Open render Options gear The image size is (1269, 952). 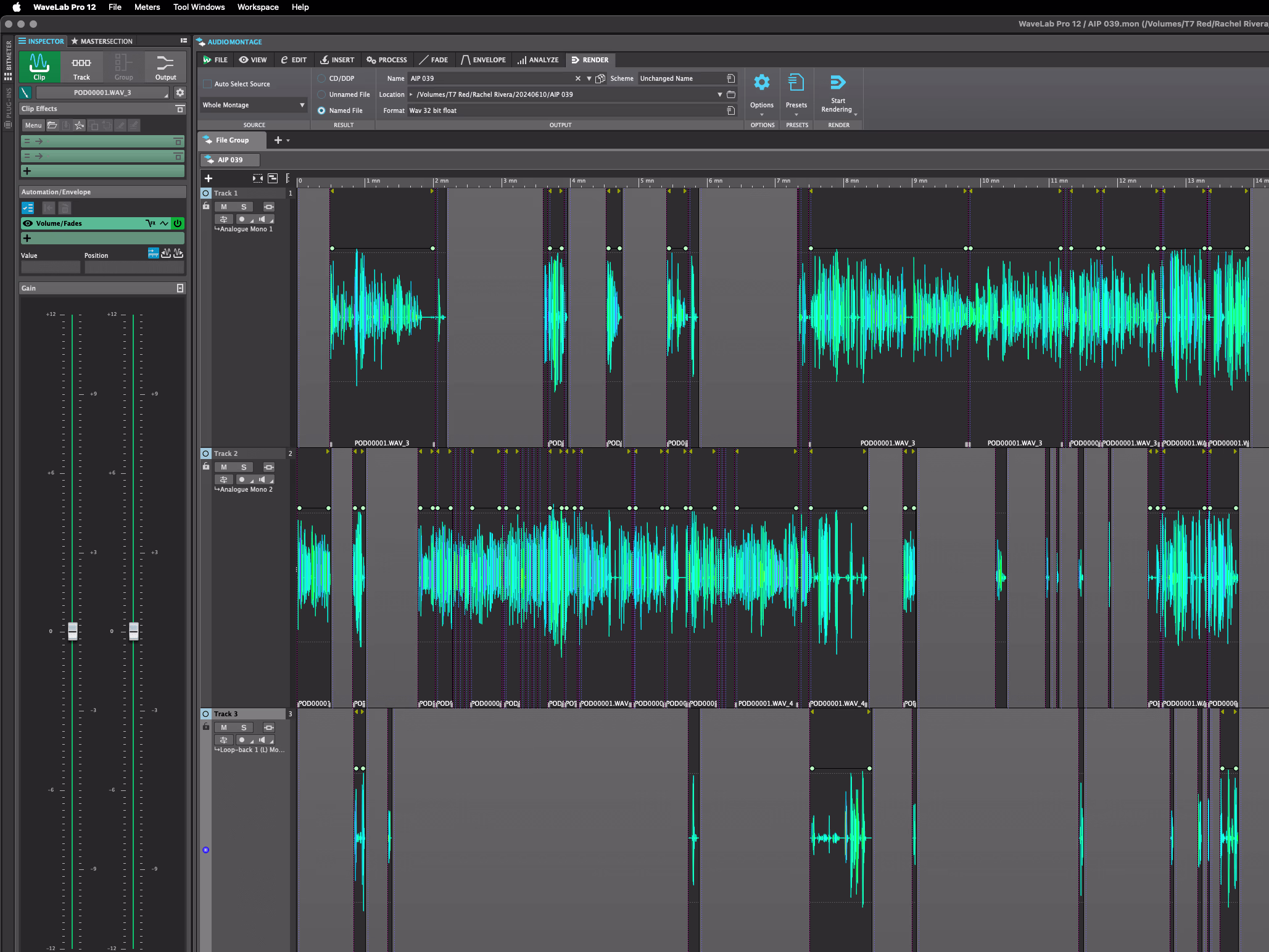click(762, 83)
